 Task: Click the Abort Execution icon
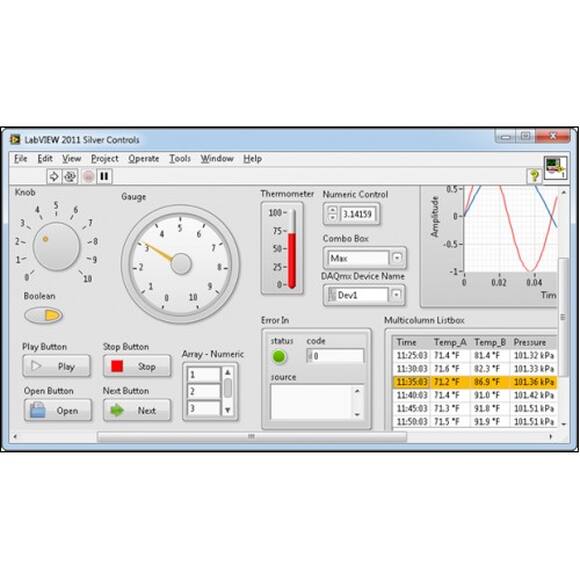click(88, 177)
